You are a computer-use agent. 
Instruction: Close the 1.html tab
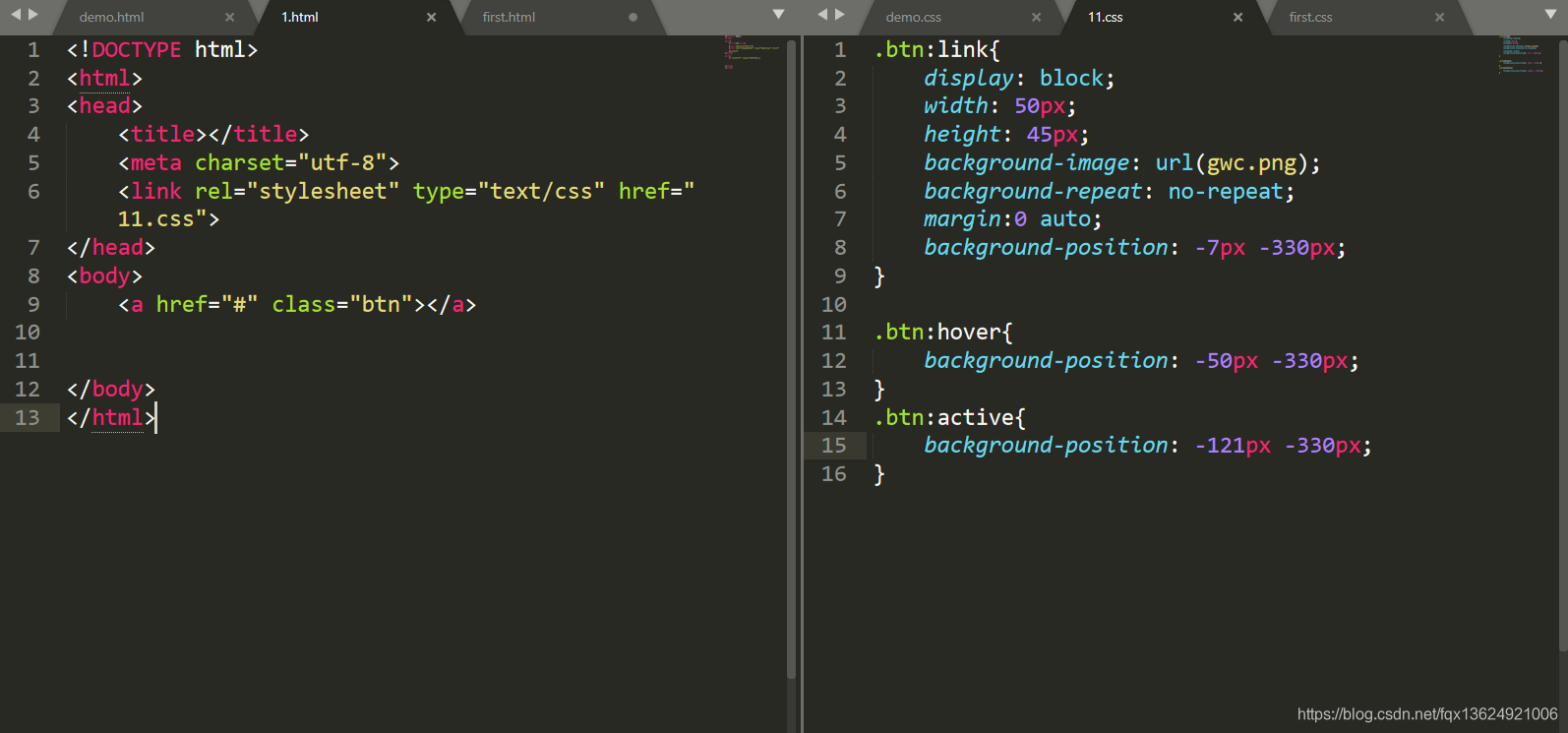431,17
